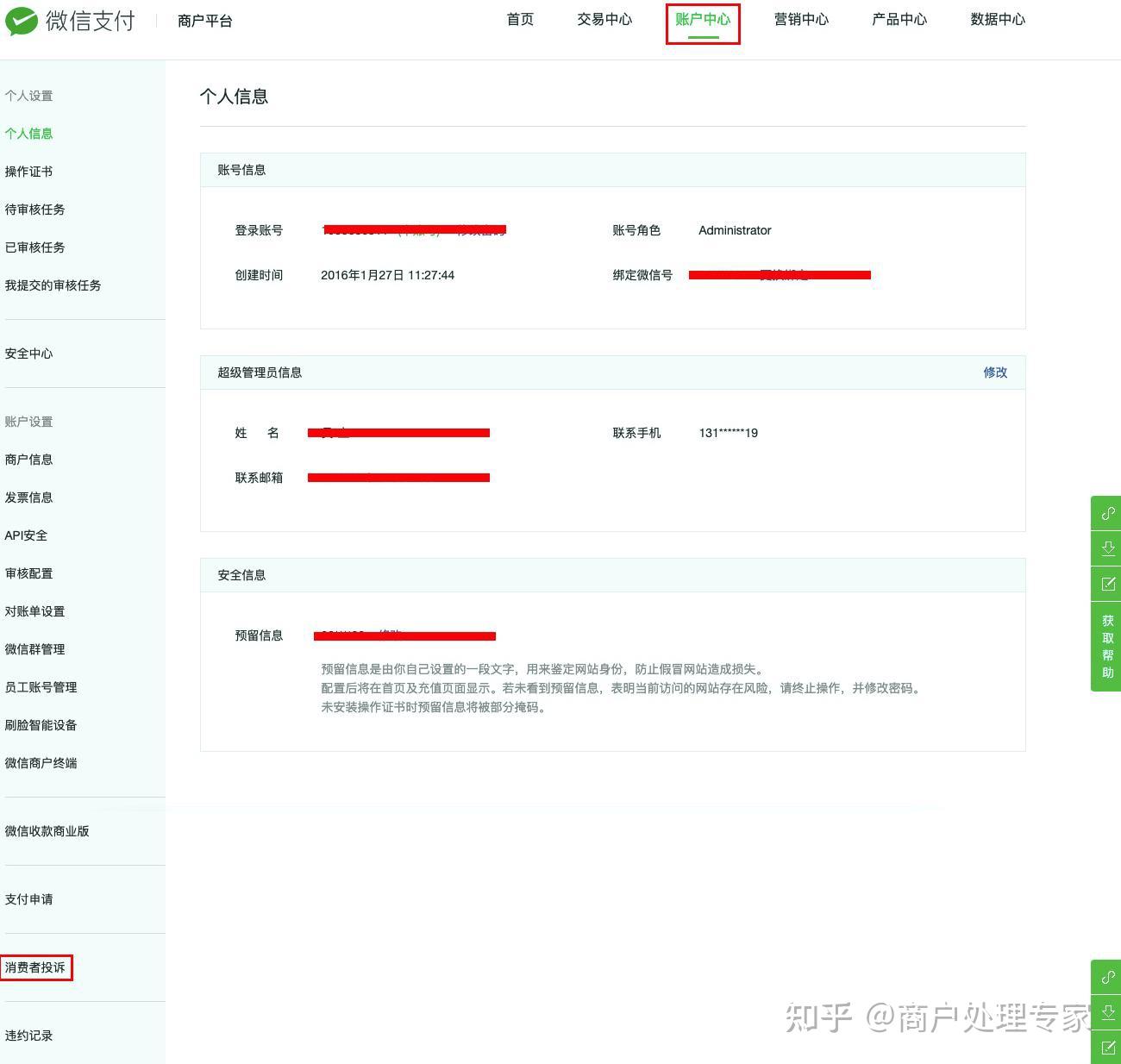Go to 待审核任务
Screen dimensions: 1121x1064
(x=34, y=210)
